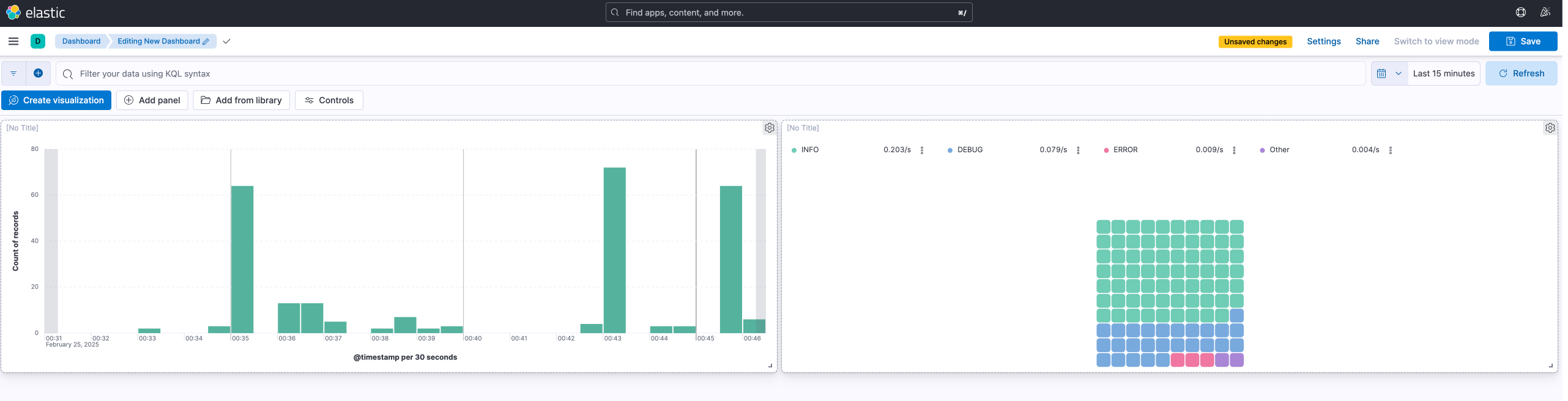
Task: Click Other purple legend color dot
Action: (x=1262, y=150)
